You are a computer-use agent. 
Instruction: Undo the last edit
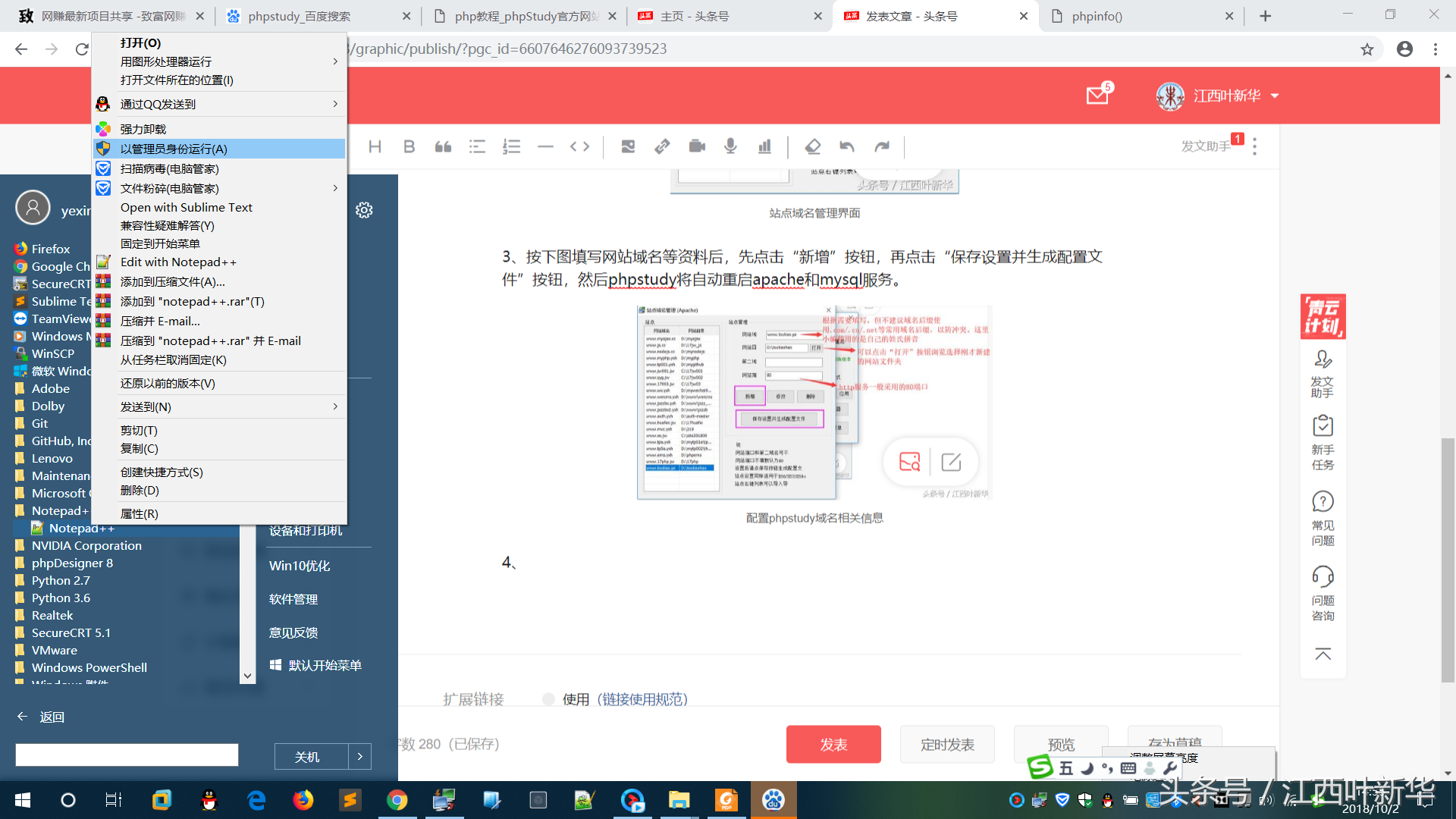(x=847, y=146)
